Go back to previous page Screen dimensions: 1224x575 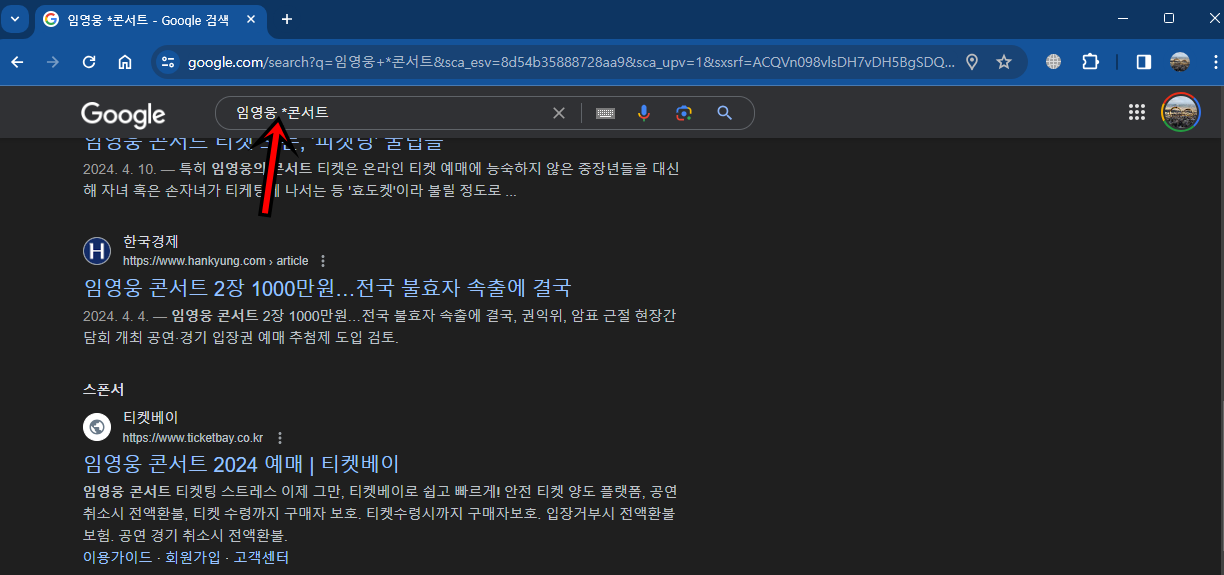point(17,62)
